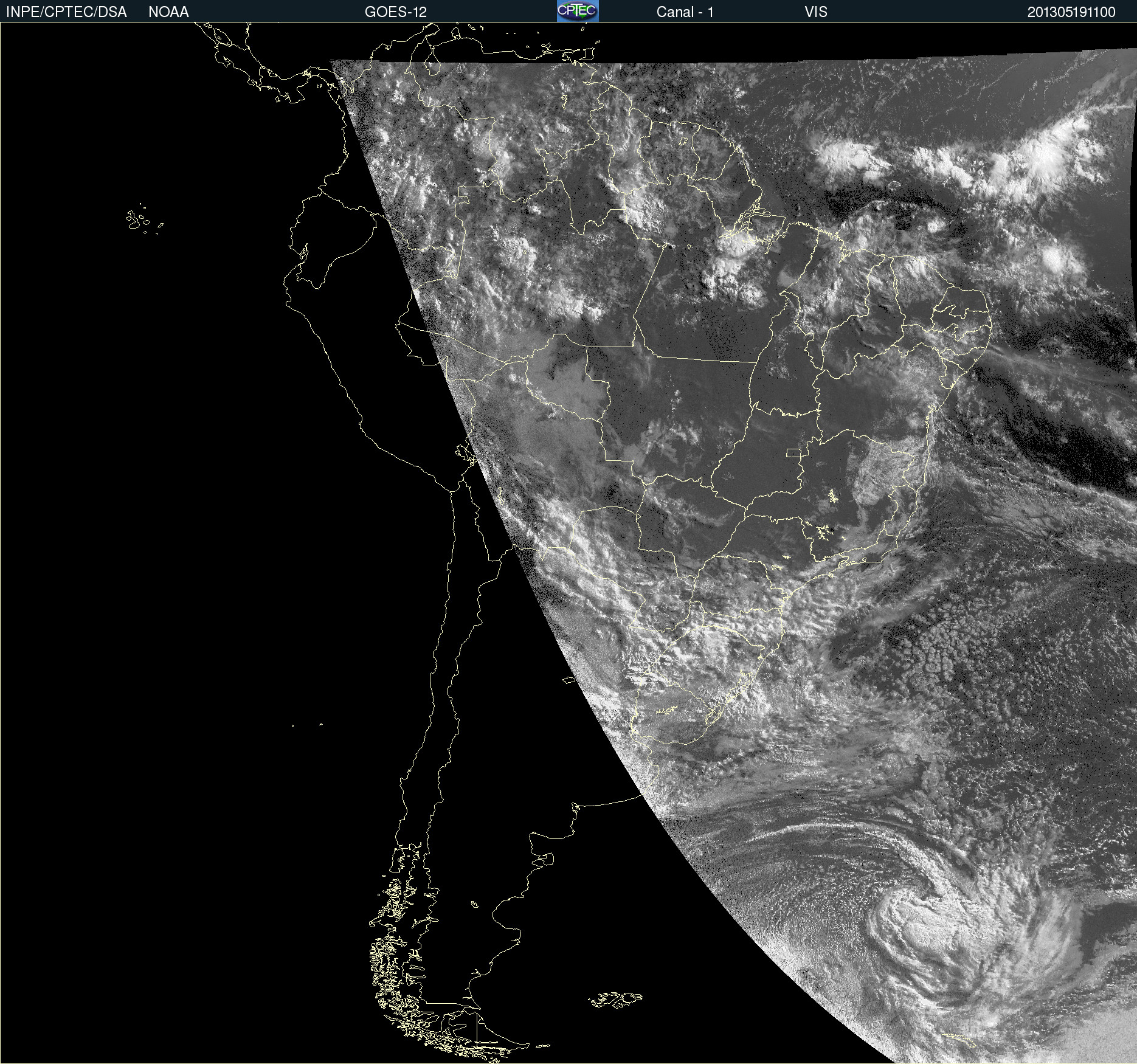Click the 201305191100 timestamp
The image size is (1137, 1064).
(1071, 12)
